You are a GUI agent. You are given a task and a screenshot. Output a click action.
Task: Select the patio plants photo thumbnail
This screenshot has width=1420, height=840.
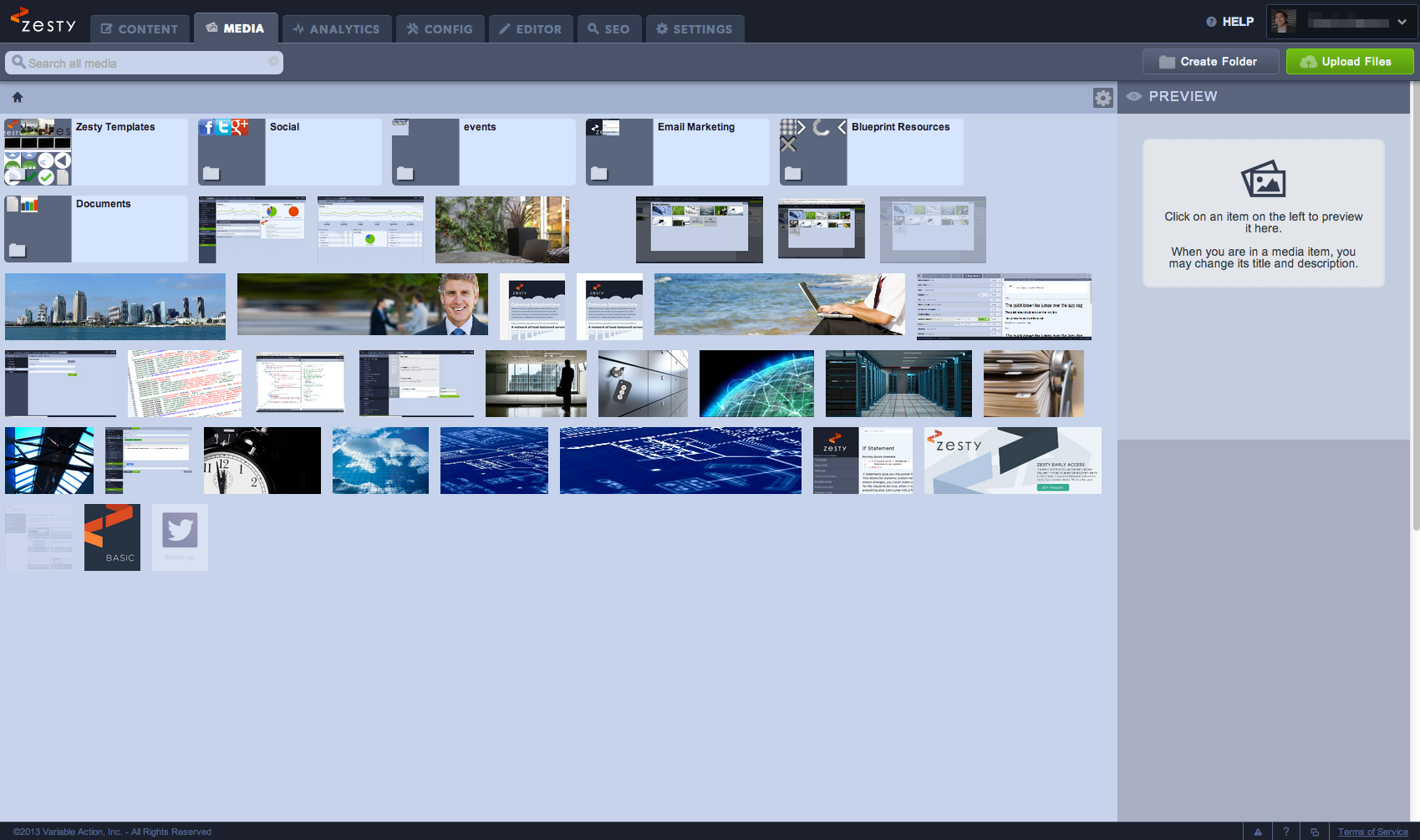click(x=502, y=230)
